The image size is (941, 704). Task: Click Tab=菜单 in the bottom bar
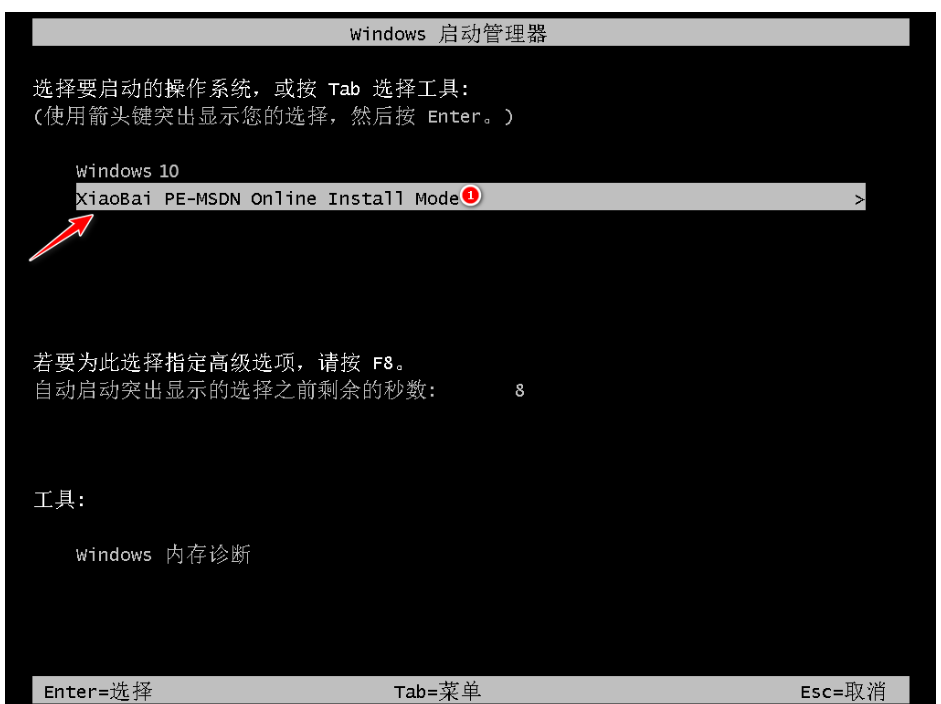tap(437, 691)
